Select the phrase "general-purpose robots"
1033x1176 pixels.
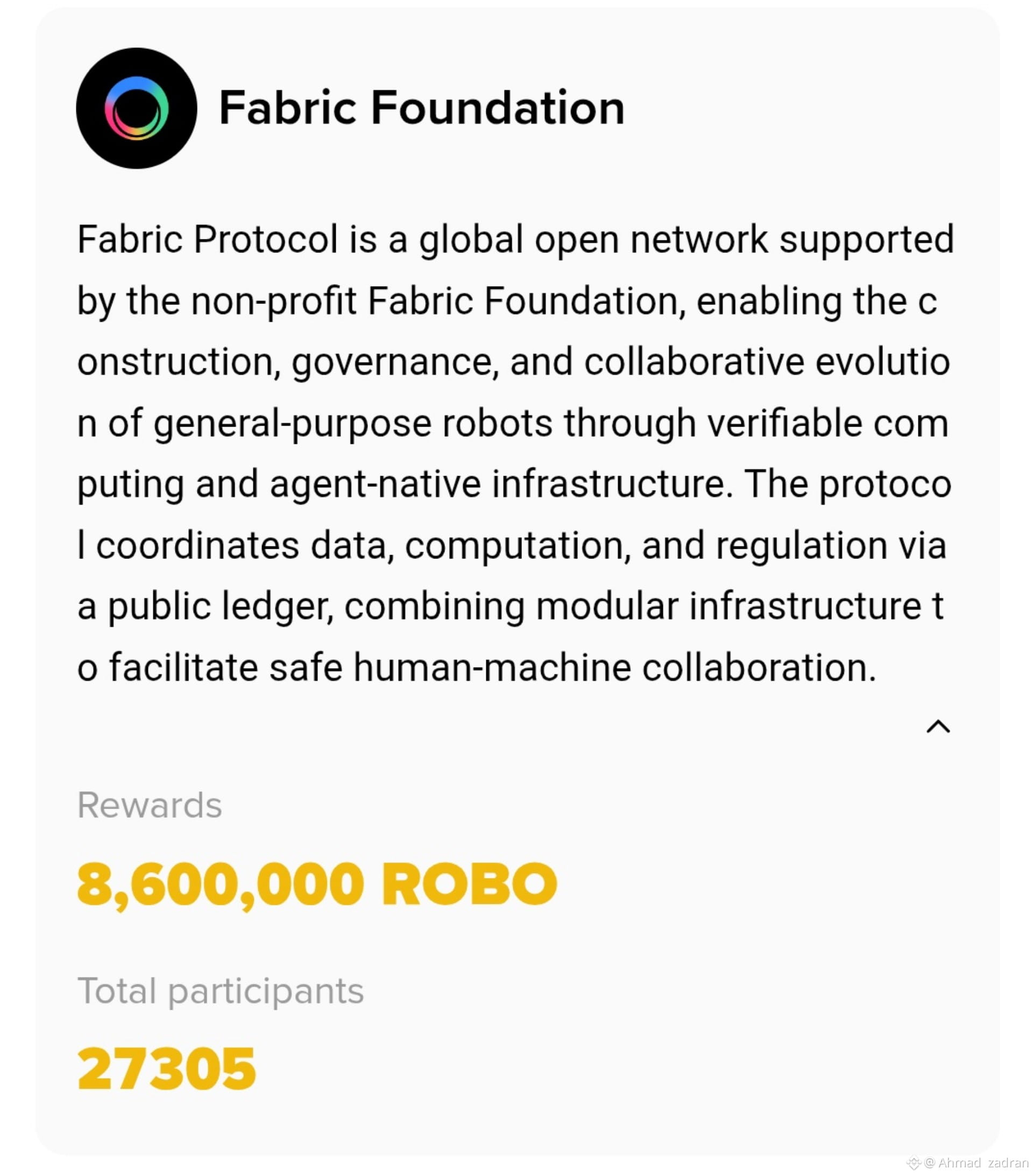pyautogui.click(x=353, y=424)
